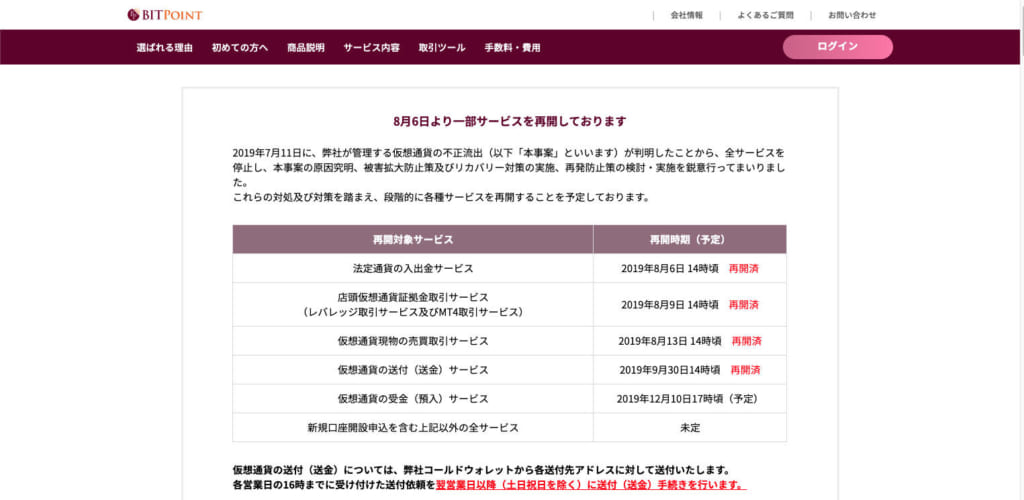Open 手数料・費用 in the navigation bar
Image resolution: width=1024 pixels, height=500 pixels.
[x=512, y=47]
